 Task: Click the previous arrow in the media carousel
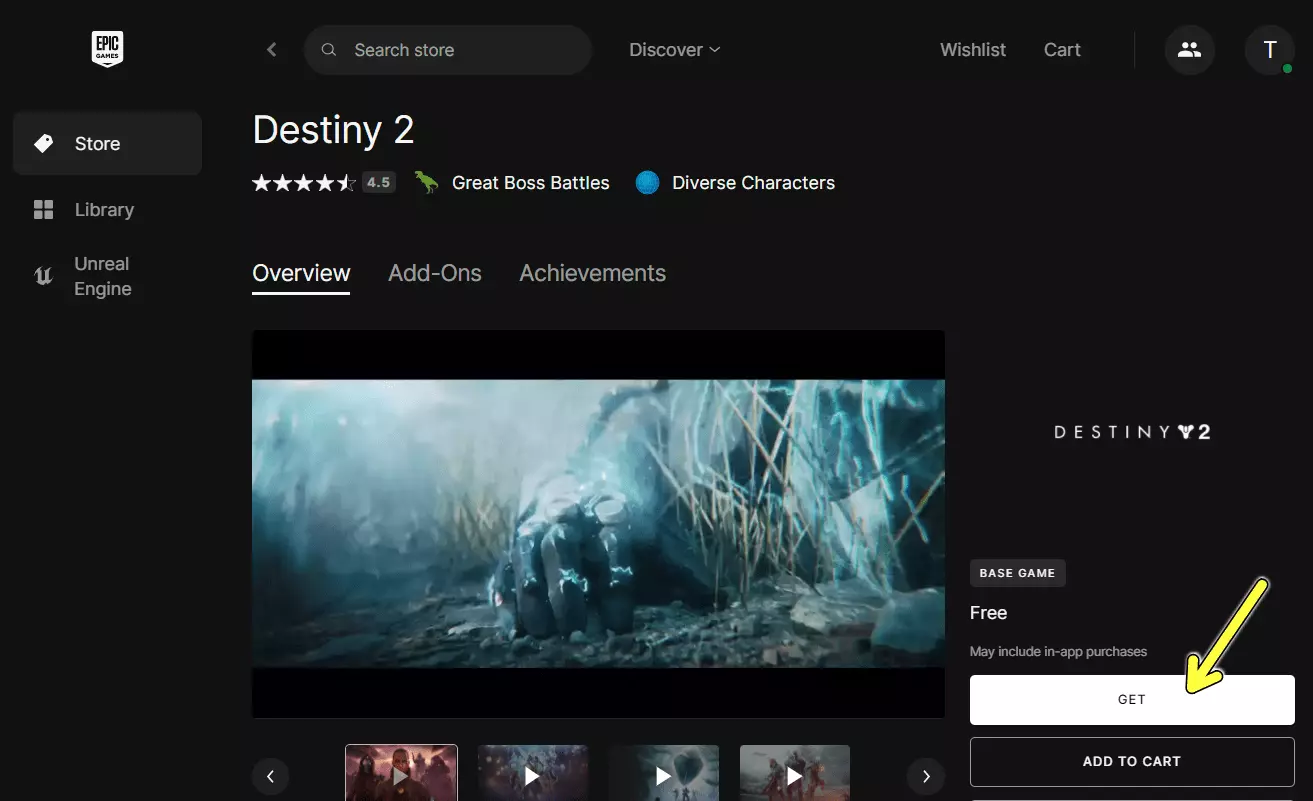pos(271,776)
